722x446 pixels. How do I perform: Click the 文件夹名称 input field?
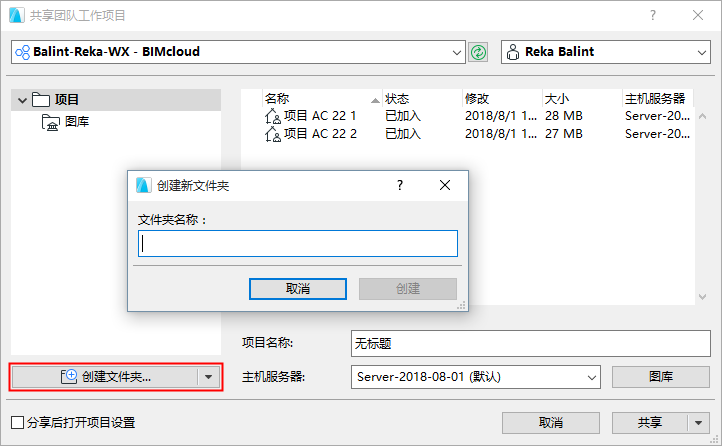tap(298, 243)
